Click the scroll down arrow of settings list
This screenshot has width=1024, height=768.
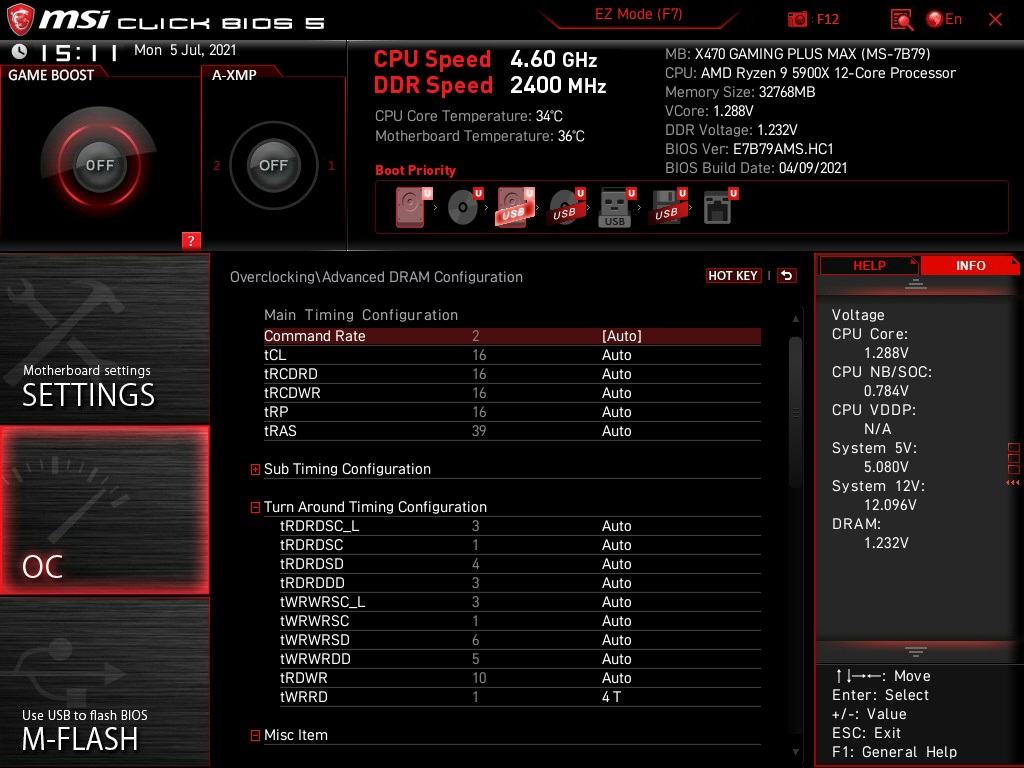click(795, 752)
